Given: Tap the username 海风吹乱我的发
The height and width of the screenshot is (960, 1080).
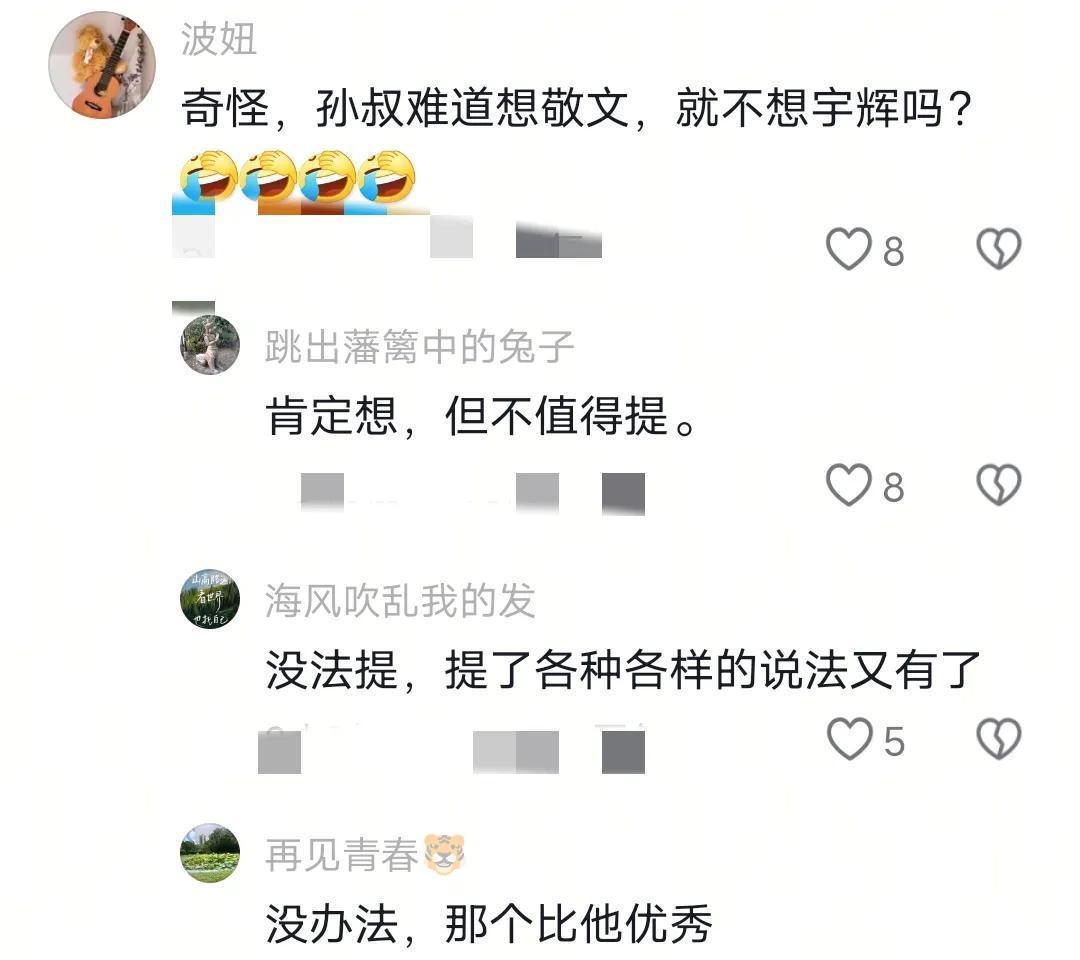Looking at the screenshot, I should [400, 600].
